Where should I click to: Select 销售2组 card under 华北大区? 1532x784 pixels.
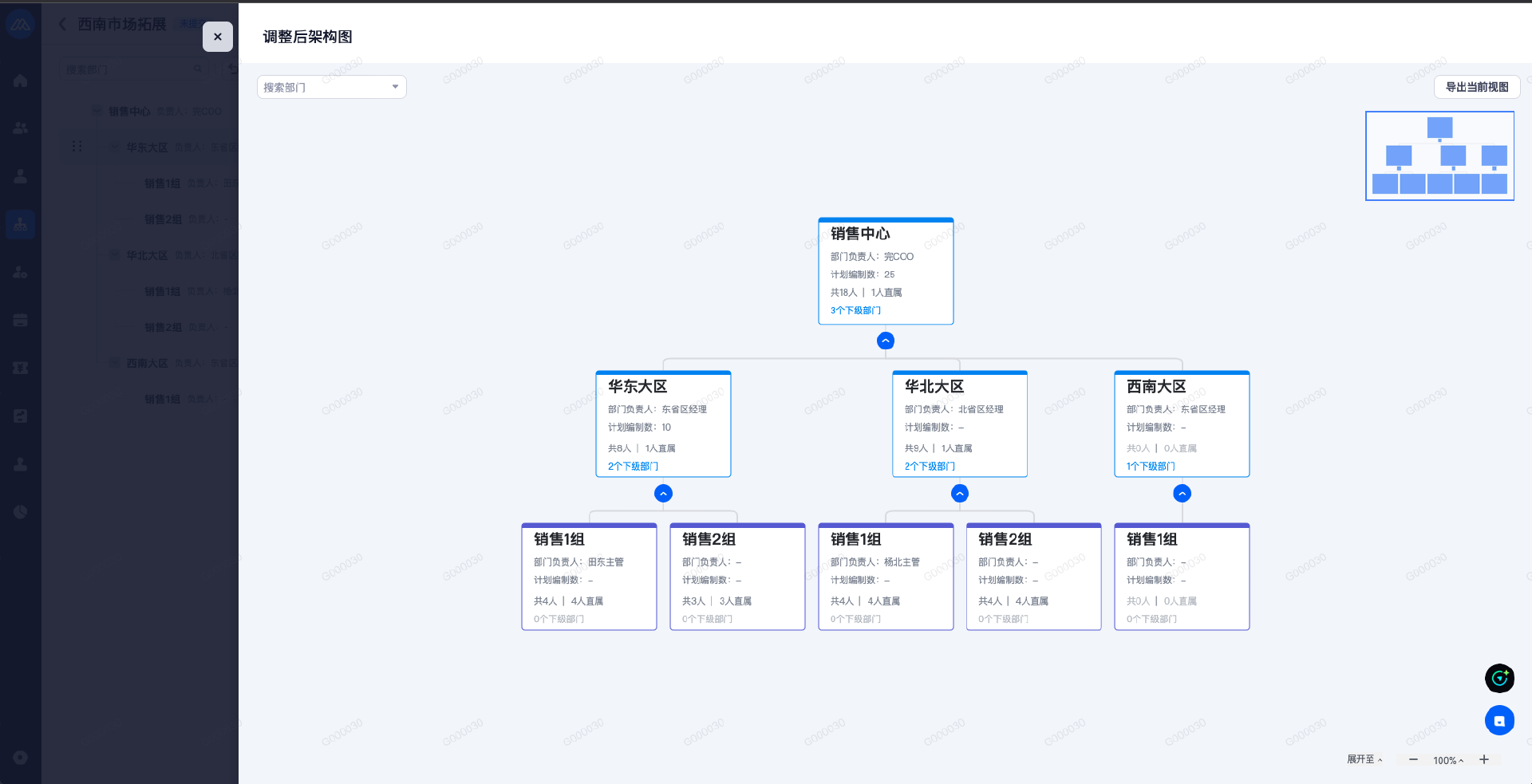[x=1034, y=577]
